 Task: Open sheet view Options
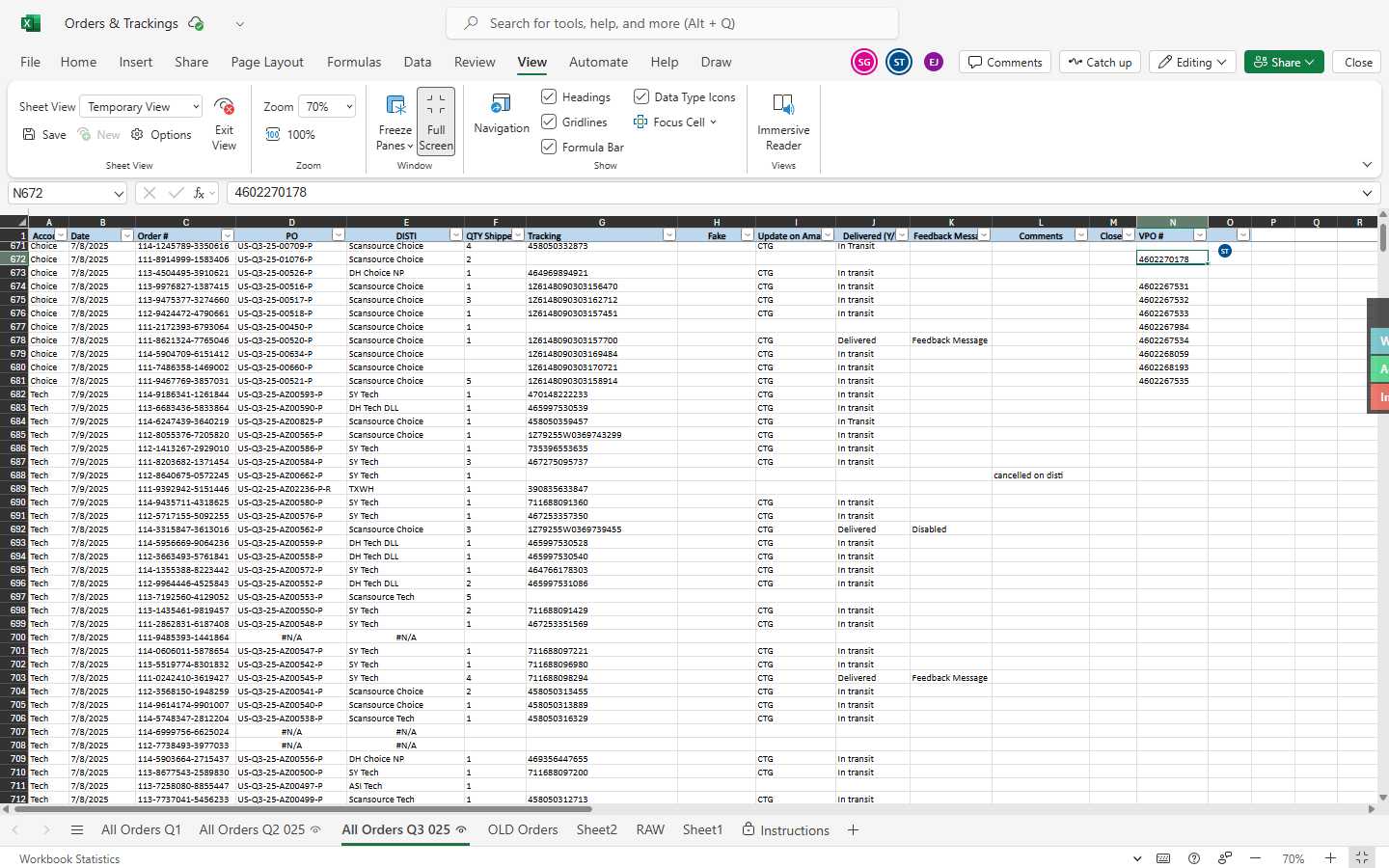(161, 134)
